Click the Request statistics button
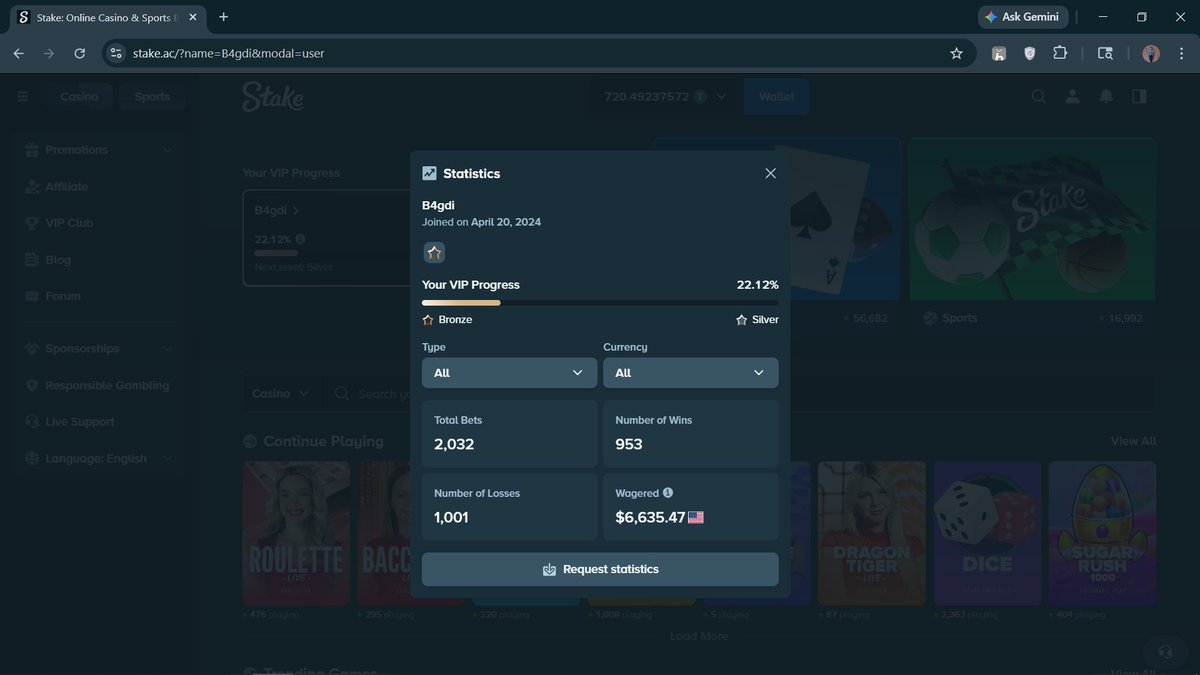 coord(600,569)
